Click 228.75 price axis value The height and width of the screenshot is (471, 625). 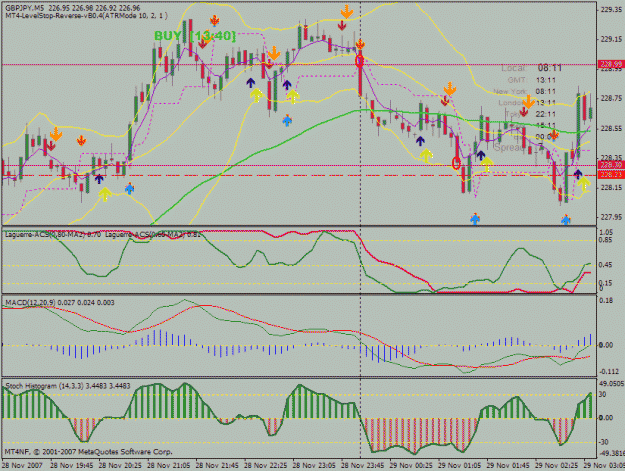611,98
